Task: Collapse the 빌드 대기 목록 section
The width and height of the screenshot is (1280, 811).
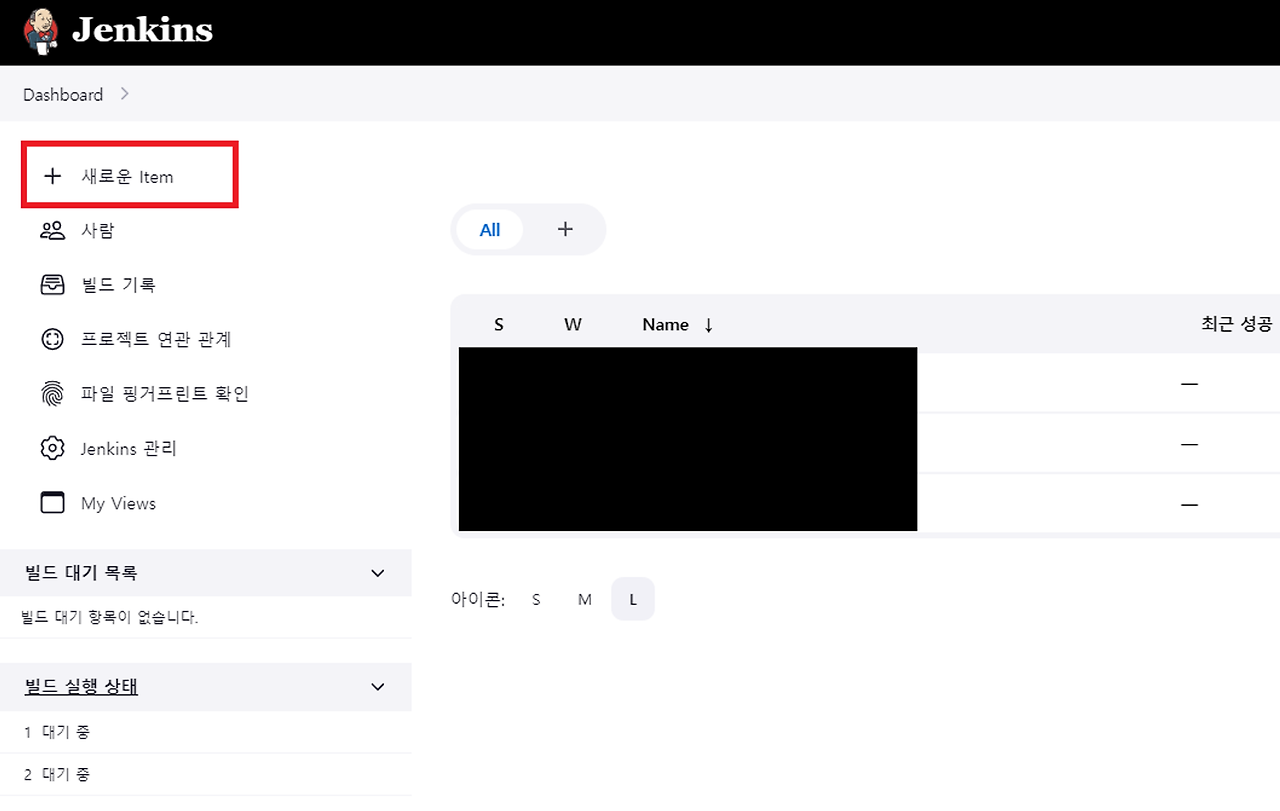Action: [x=377, y=573]
